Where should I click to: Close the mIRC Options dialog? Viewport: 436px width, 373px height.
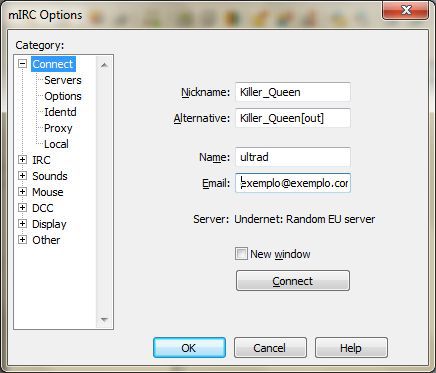pos(406,11)
